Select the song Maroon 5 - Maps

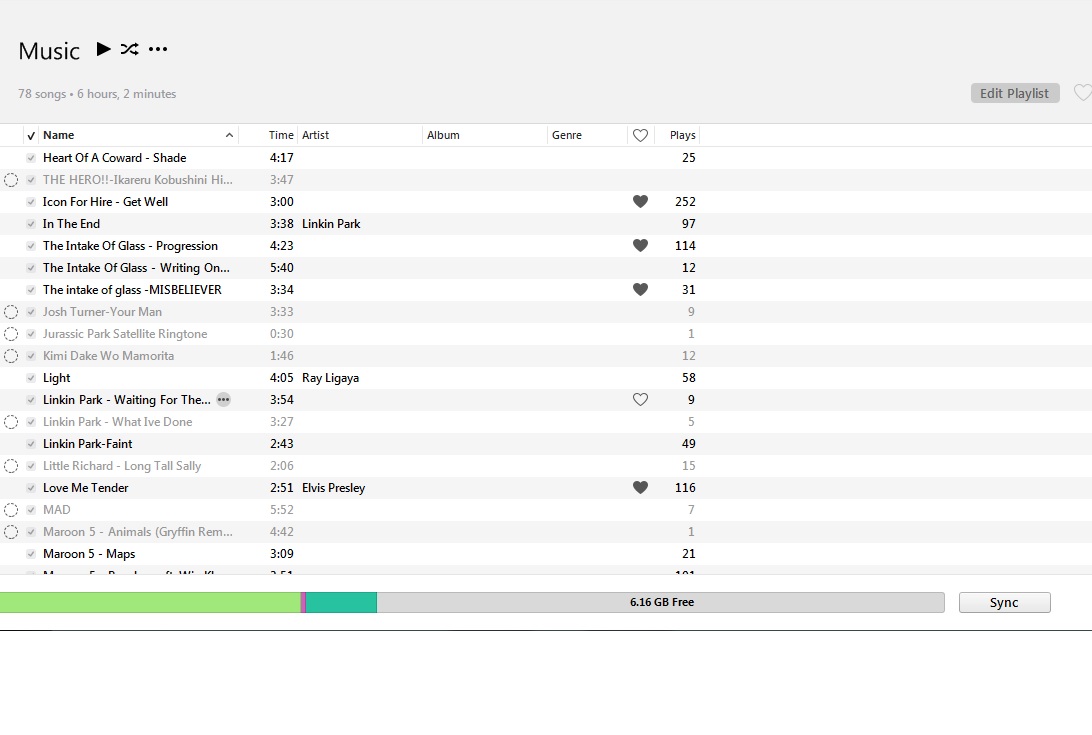pos(89,554)
